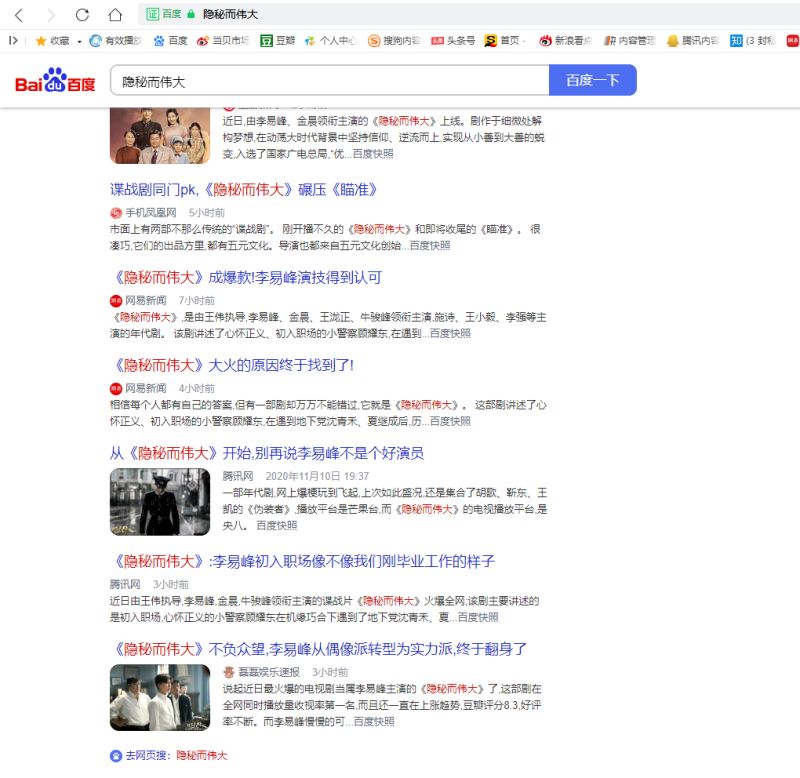Click 去网页搜: 隐秘而伟大 link

pyautogui.click(x=176, y=755)
